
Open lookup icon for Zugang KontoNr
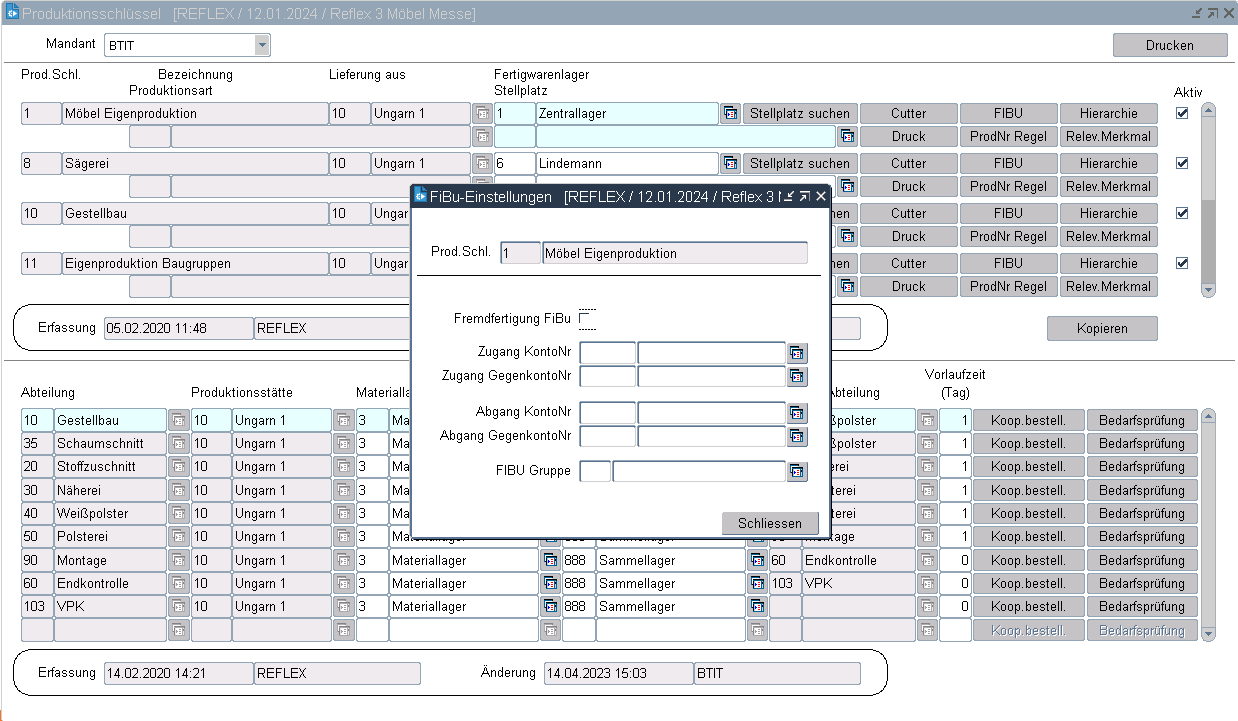pyautogui.click(x=797, y=353)
